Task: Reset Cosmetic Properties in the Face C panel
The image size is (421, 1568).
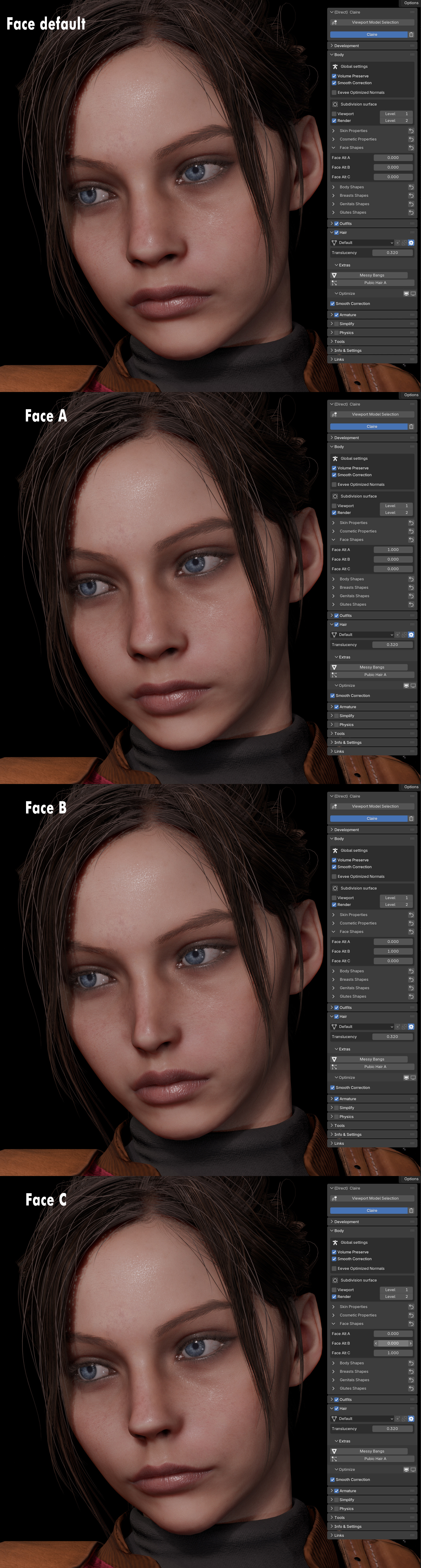Action: tap(411, 1315)
